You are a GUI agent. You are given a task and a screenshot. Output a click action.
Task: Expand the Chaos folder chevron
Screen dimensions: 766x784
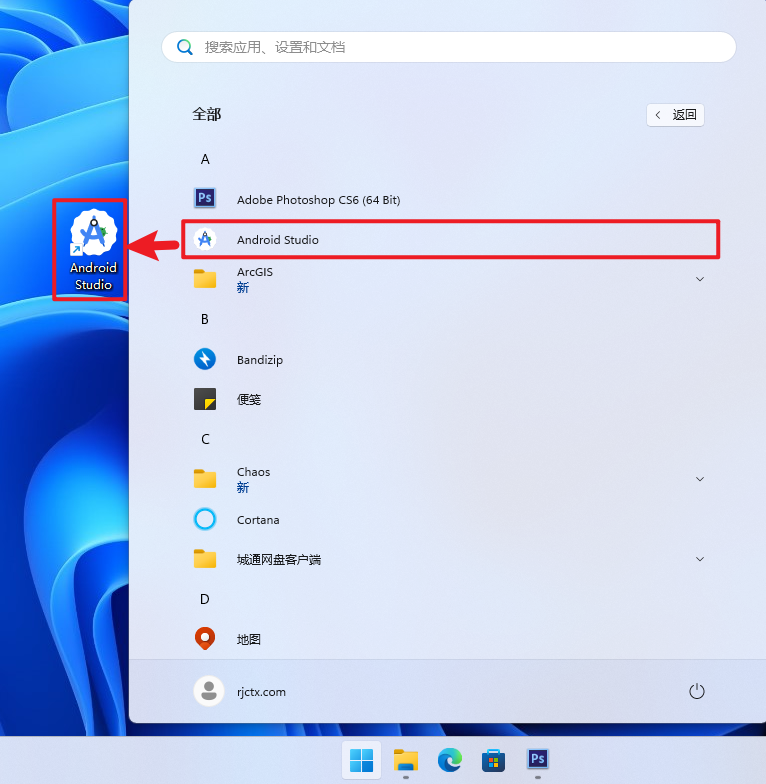pyautogui.click(x=700, y=479)
